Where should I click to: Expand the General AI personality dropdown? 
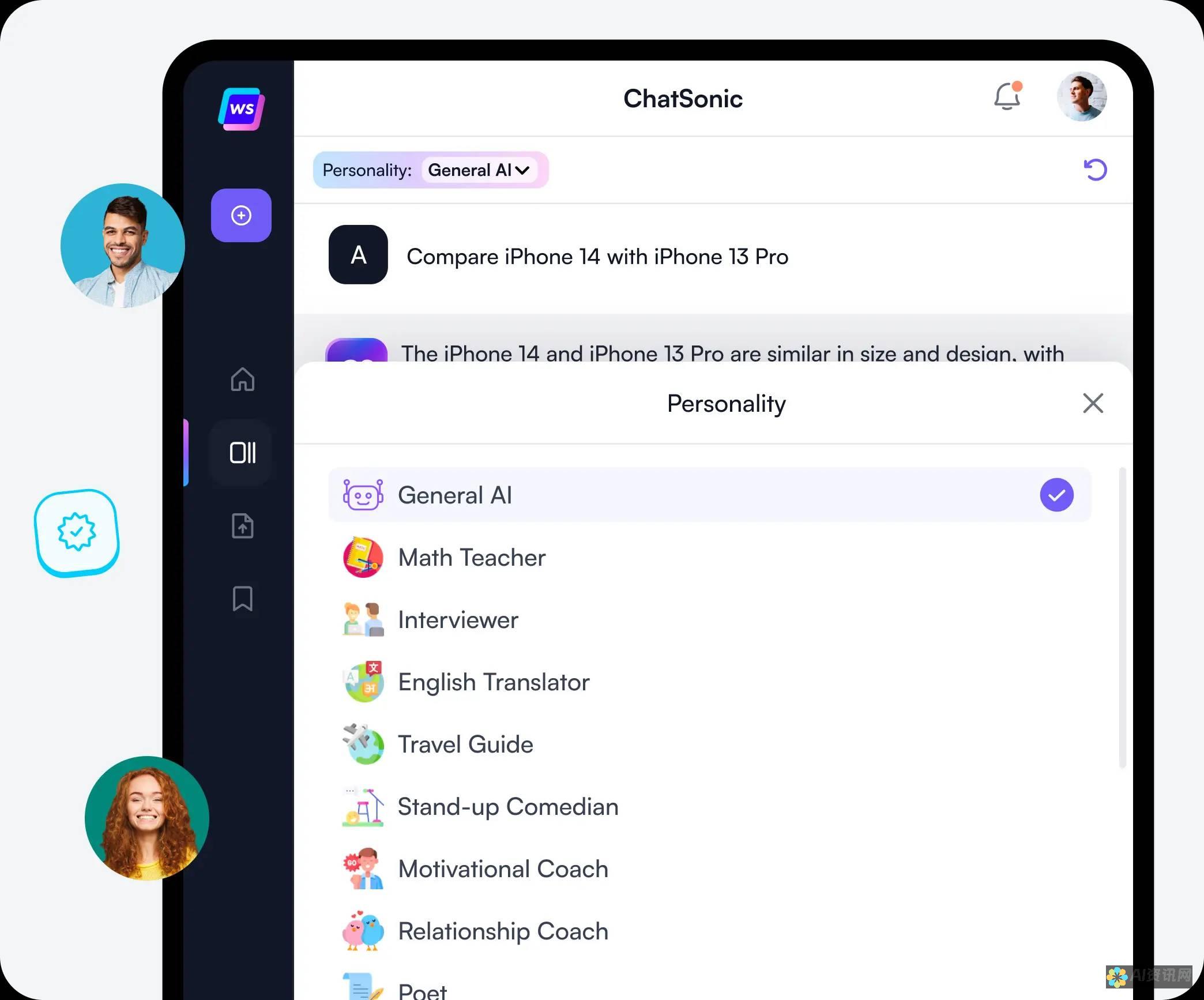pyautogui.click(x=479, y=169)
